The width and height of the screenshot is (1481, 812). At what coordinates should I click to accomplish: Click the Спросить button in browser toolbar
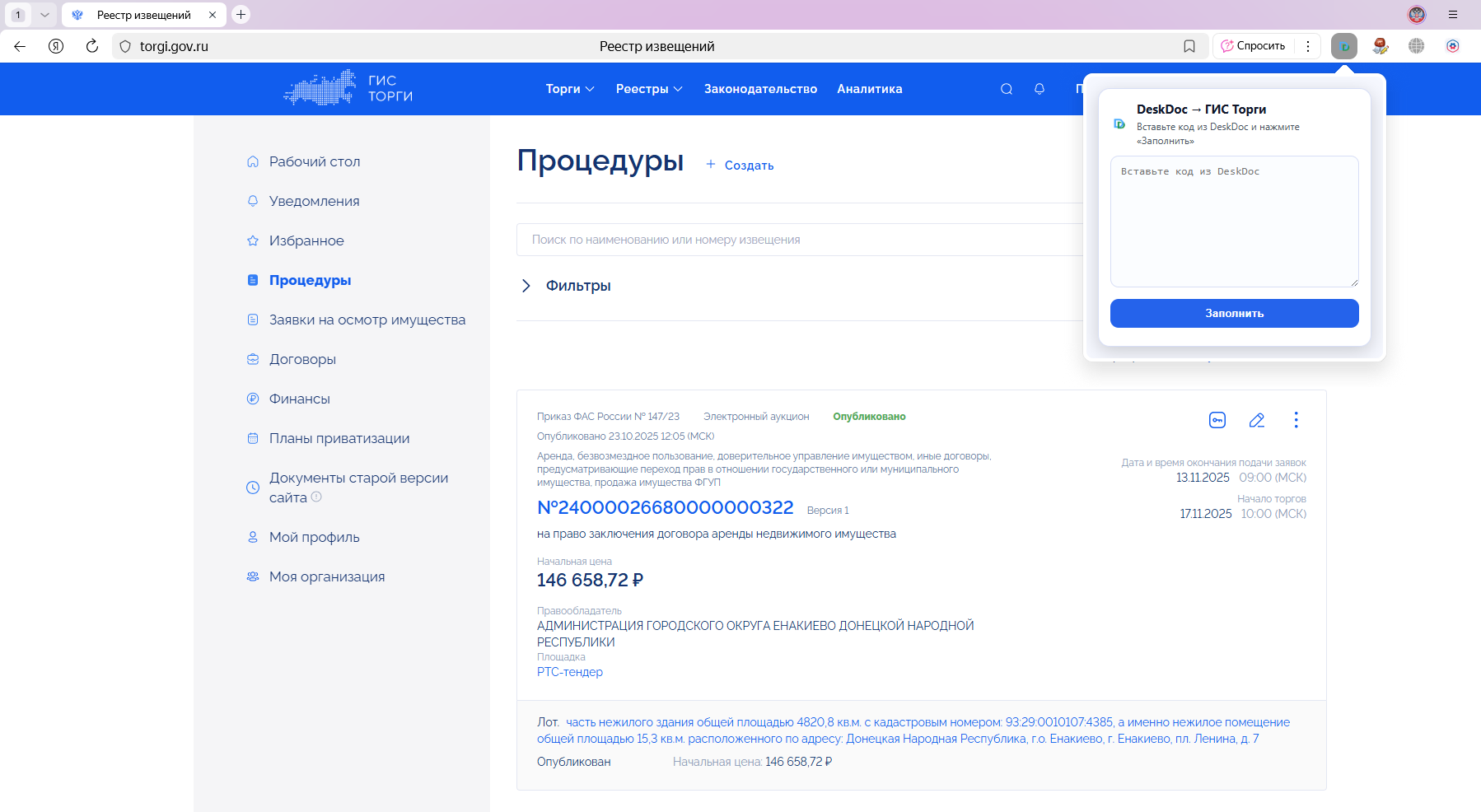click(x=1254, y=45)
